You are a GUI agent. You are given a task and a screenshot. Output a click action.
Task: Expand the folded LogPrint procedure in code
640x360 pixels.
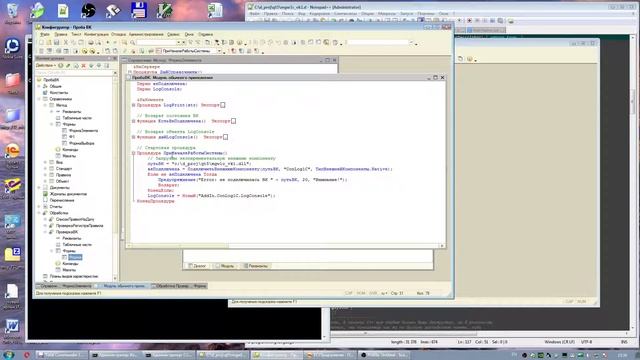point(133,105)
